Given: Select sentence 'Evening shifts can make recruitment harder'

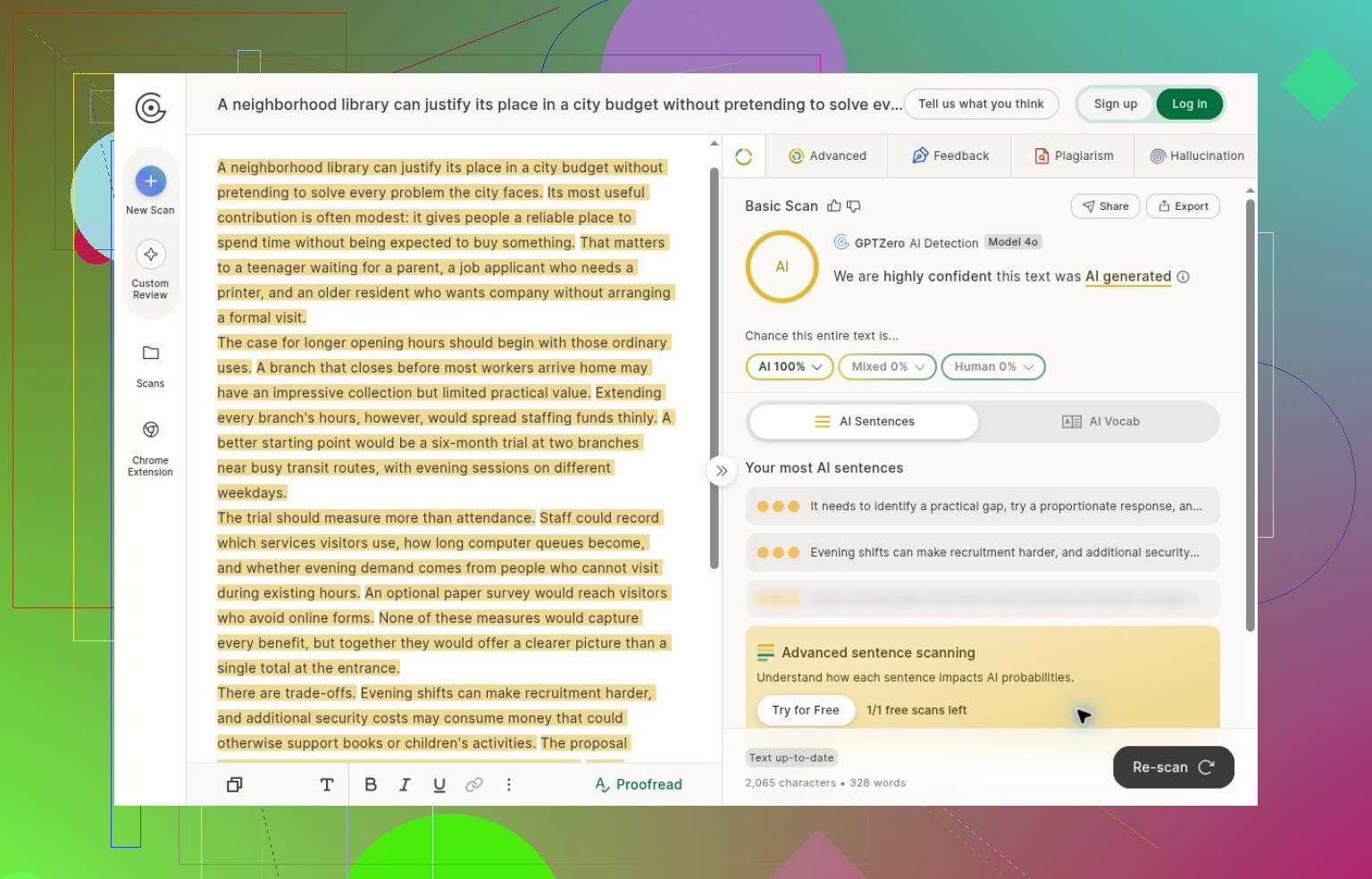Looking at the screenshot, I should coord(982,553).
